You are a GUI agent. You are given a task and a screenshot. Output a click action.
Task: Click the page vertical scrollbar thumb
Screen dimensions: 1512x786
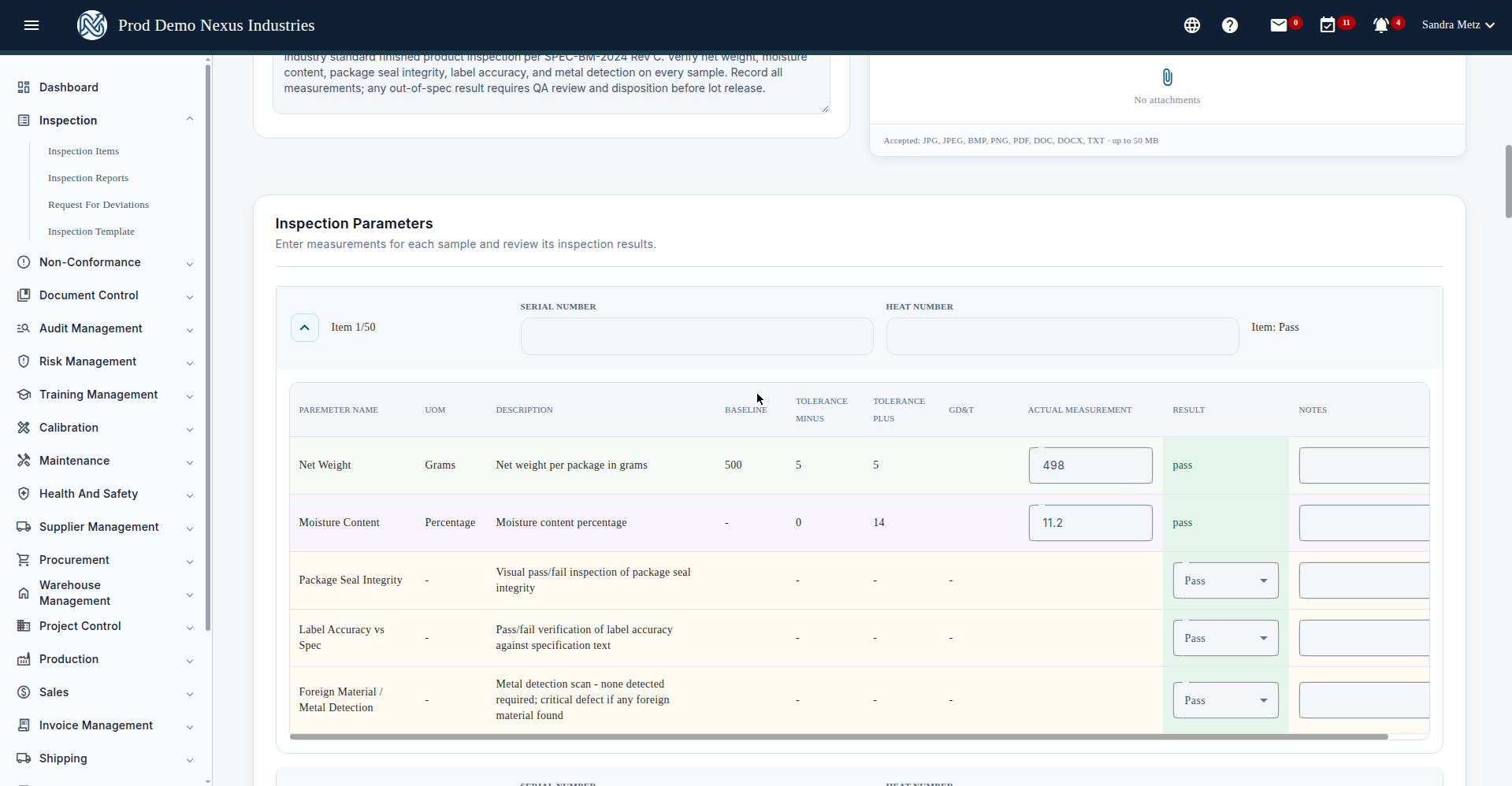(x=1508, y=181)
